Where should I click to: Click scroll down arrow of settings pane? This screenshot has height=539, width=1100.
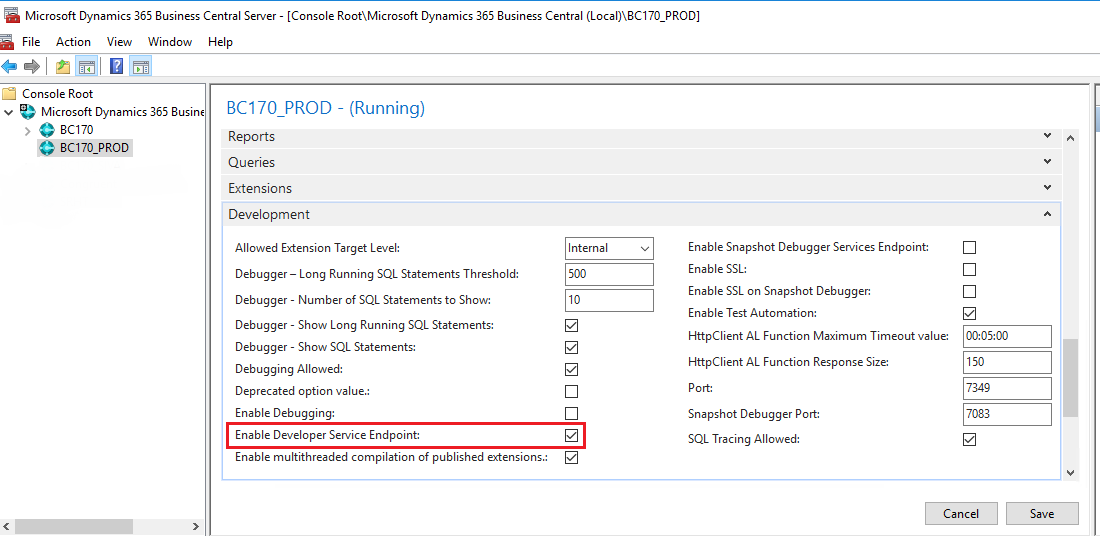[1070, 473]
